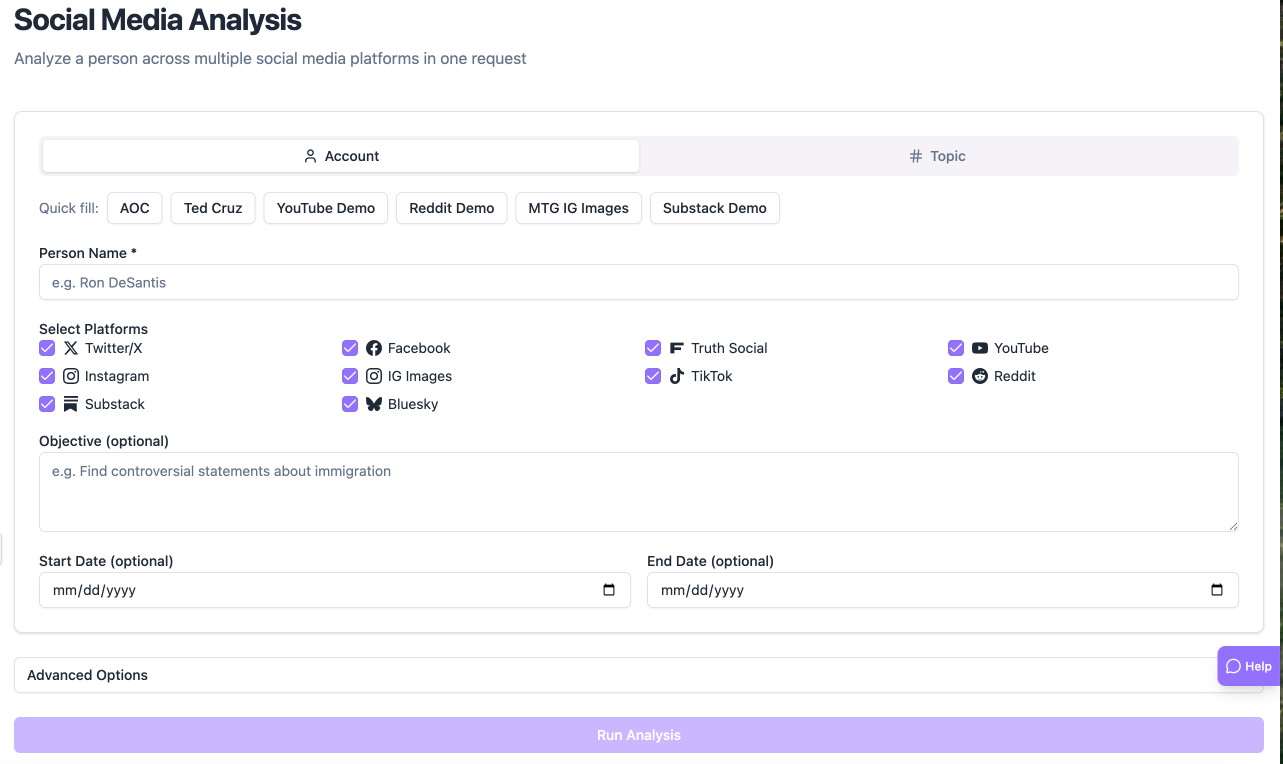Apply the Reddit Demo quick fill
The image size is (1283, 764).
click(452, 208)
